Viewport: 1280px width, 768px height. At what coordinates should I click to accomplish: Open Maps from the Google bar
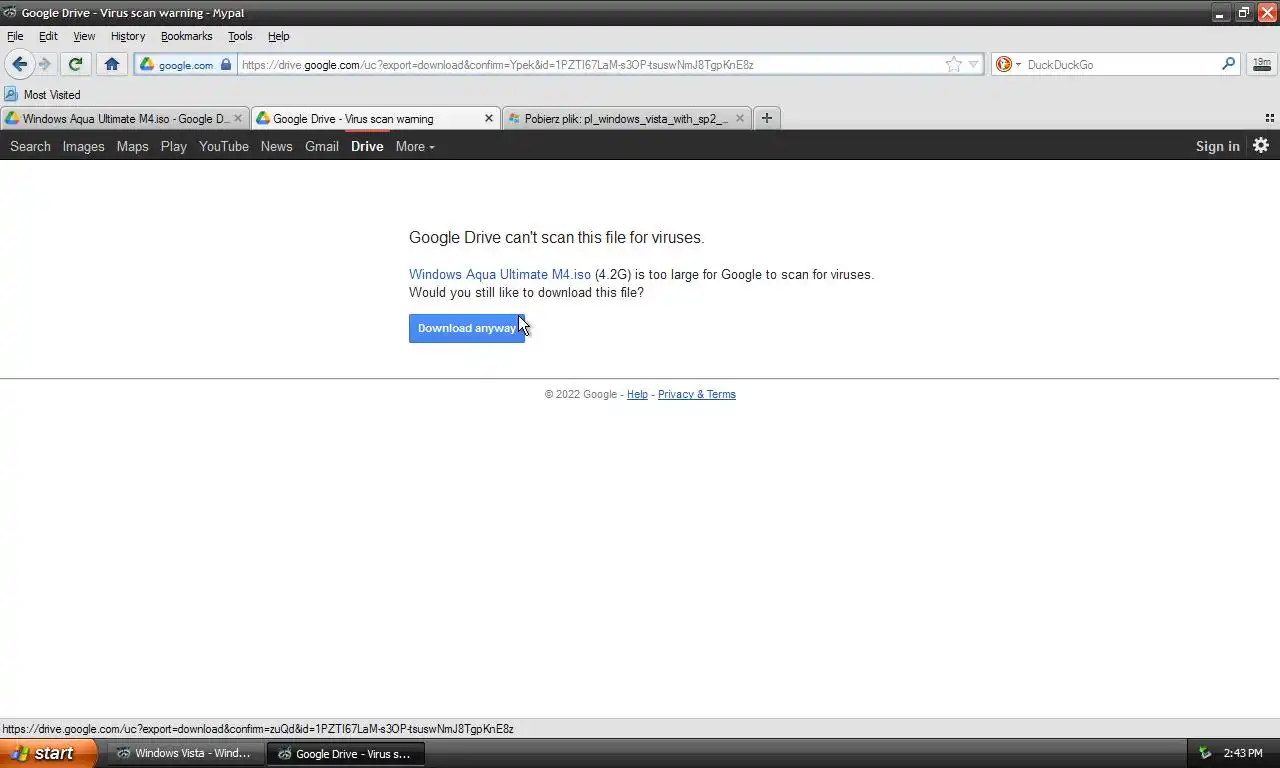click(132, 146)
